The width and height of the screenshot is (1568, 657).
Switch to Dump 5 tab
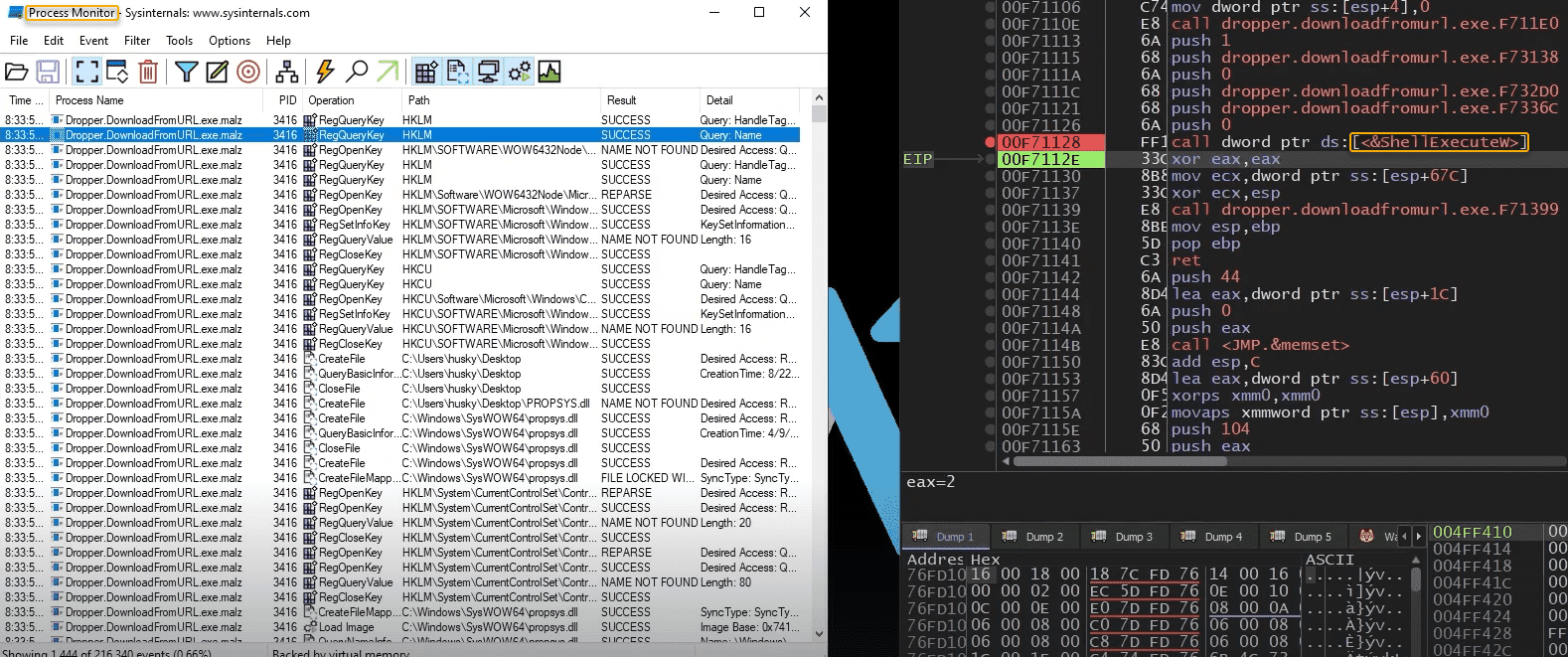(1301, 537)
